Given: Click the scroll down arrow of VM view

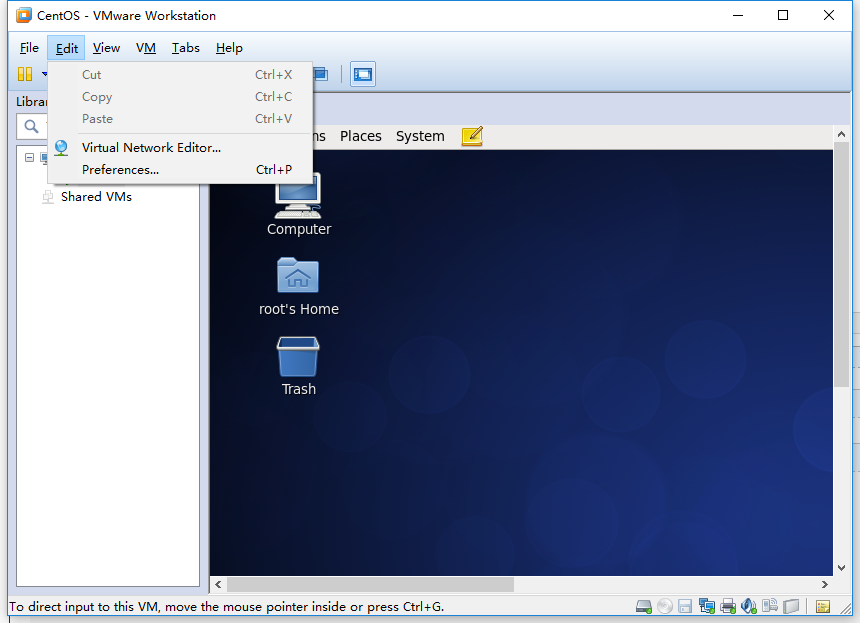Looking at the screenshot, I should click(841, 568).
